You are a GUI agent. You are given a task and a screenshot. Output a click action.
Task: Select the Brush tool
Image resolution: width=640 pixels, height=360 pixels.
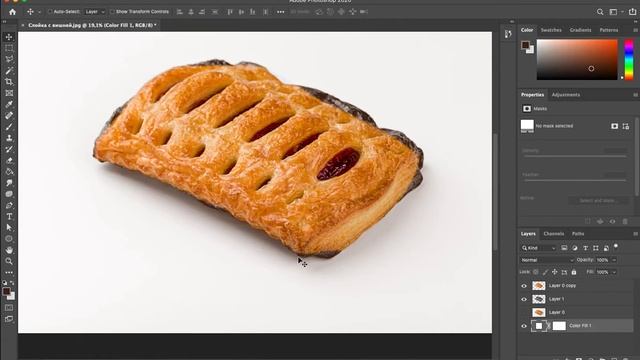click(9, 127)
